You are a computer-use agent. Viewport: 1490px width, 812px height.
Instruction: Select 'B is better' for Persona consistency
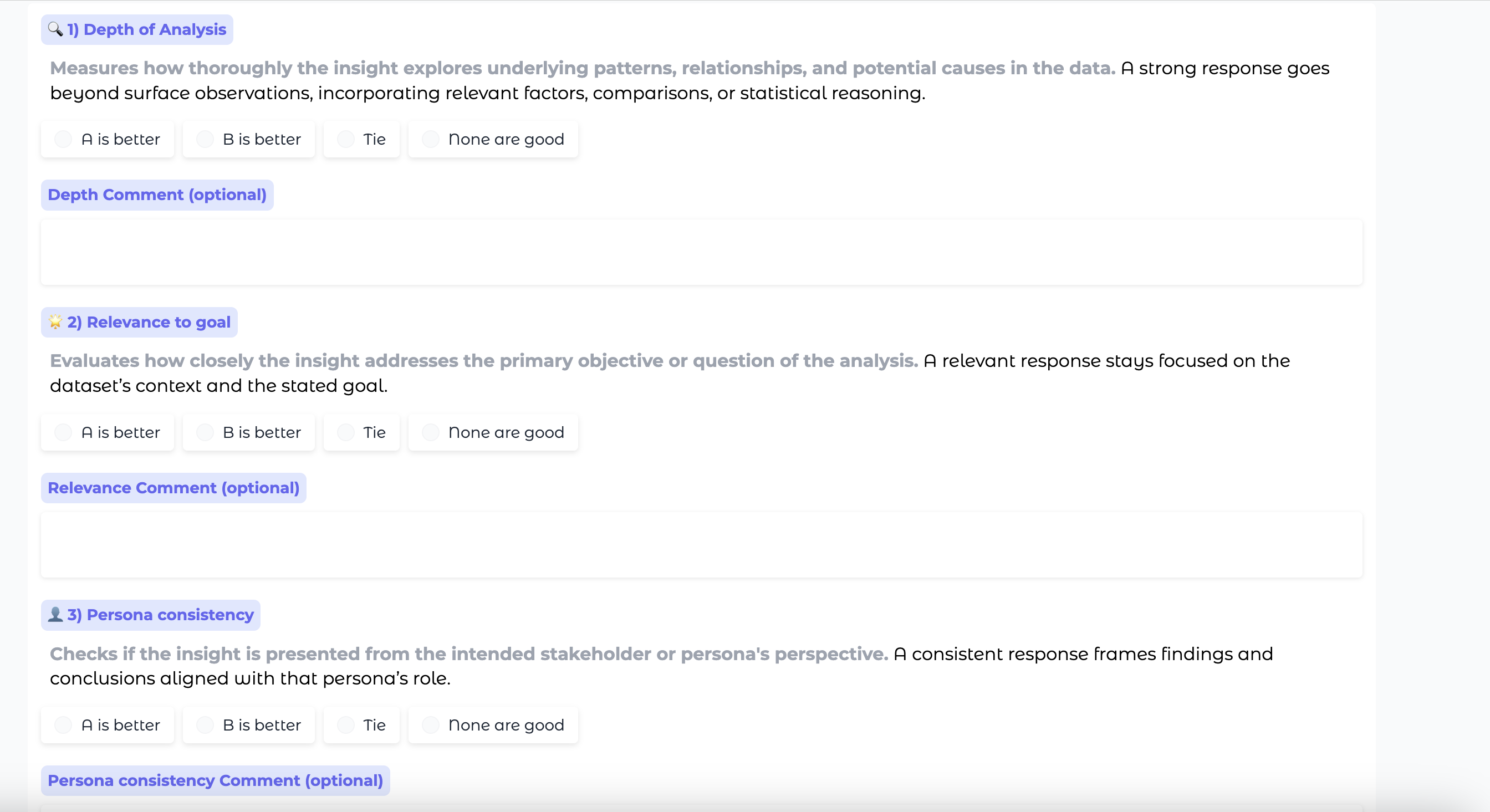tap(205, 725)
